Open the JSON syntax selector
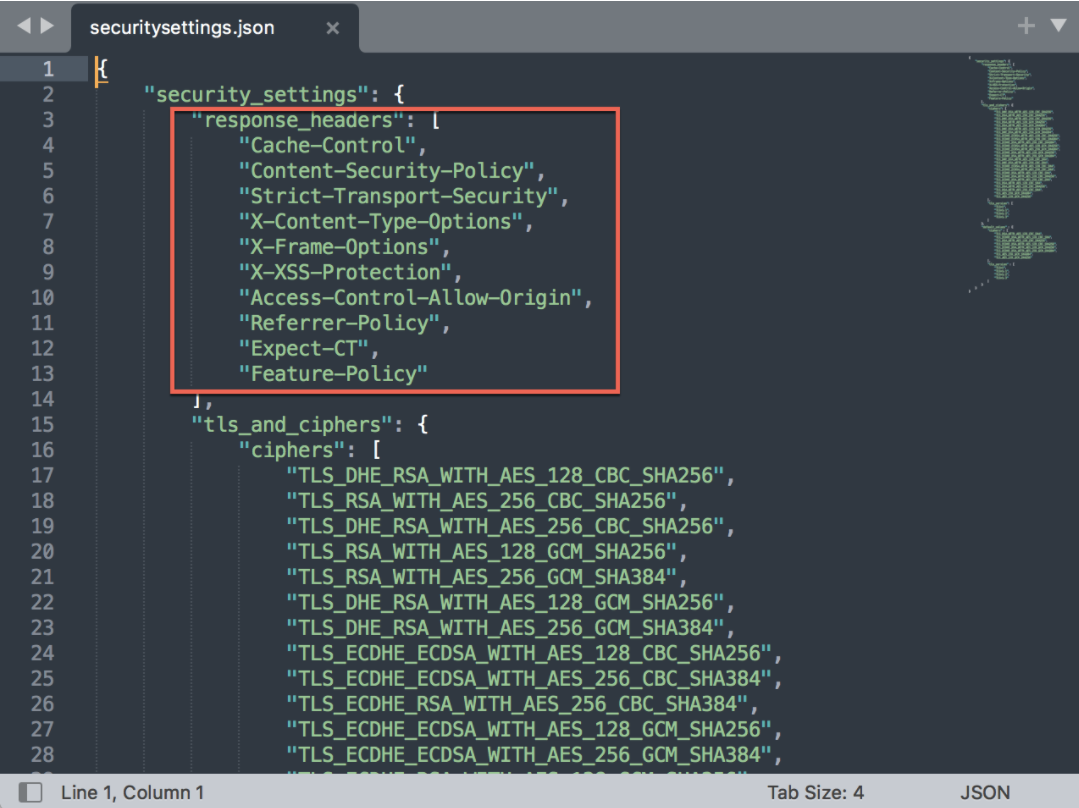1079x808 pixels. point(984,791)
